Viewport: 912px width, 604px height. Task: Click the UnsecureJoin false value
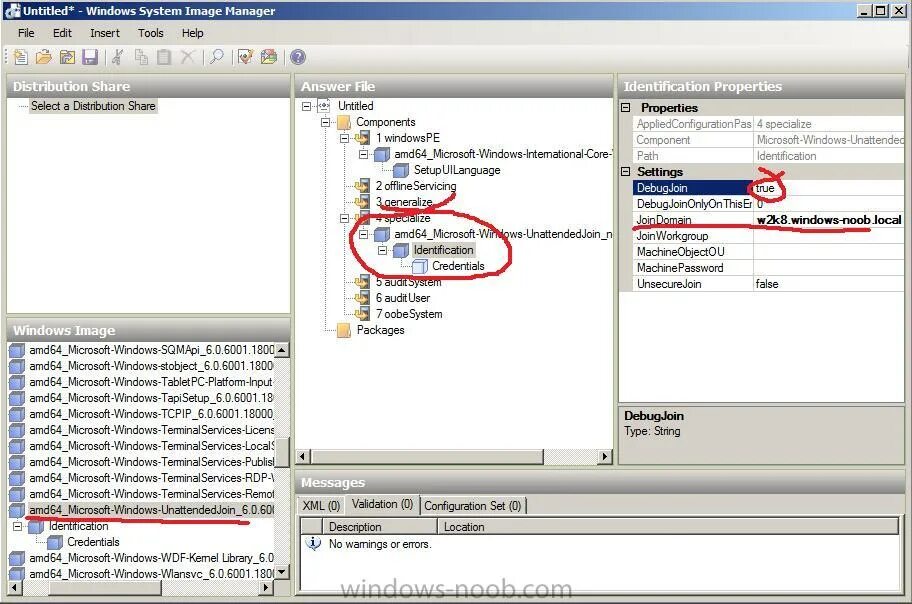pos(828,284)
